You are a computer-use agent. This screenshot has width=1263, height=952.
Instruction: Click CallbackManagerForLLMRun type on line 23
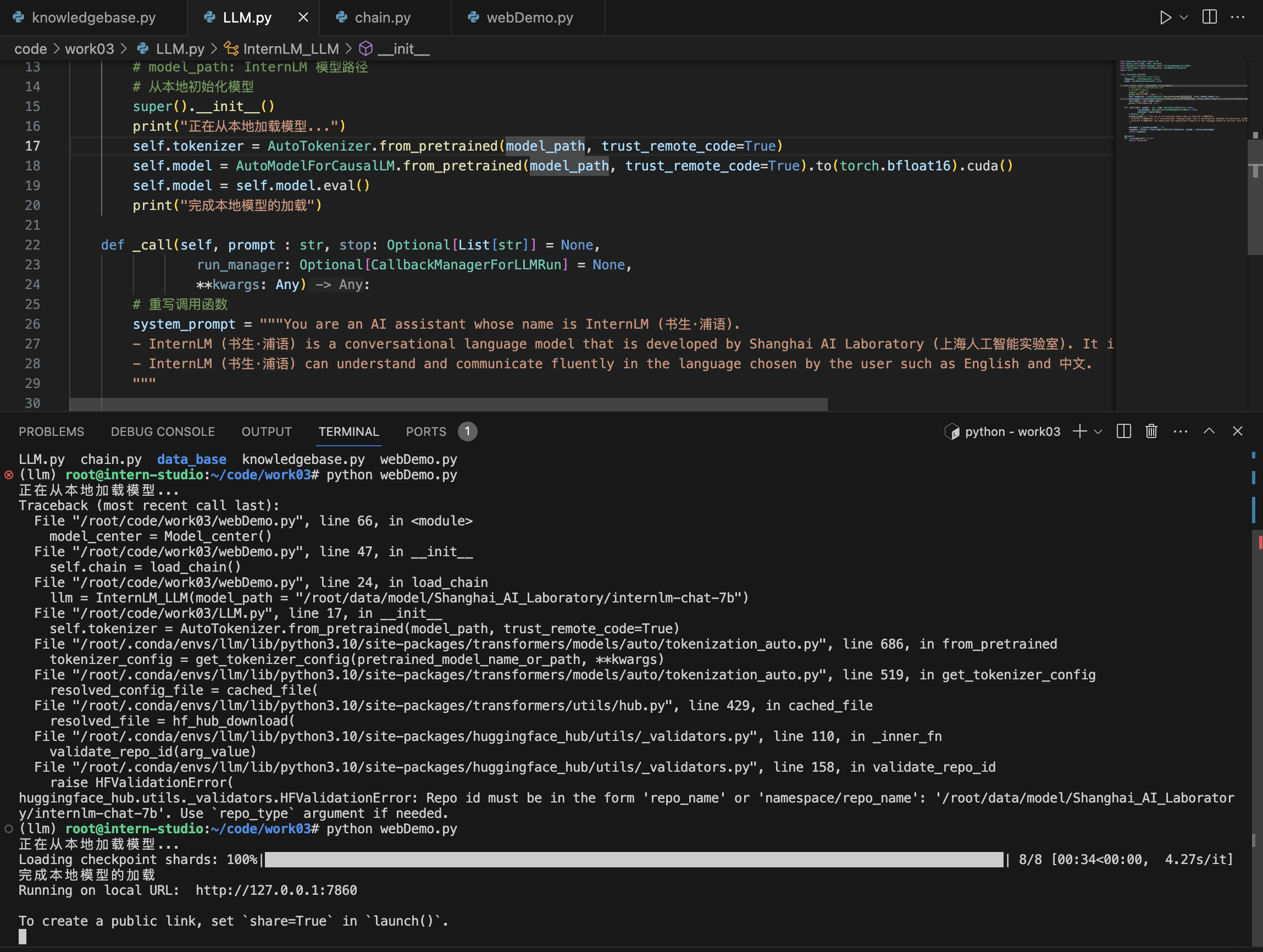pos(466,264)
